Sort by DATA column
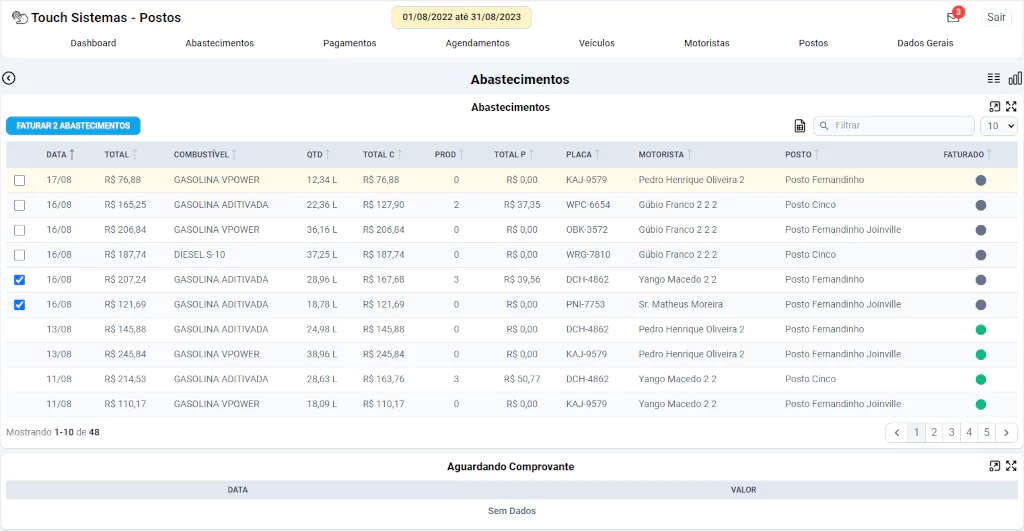This screenshot has height=531, width=1024. (x=60, y=155)
